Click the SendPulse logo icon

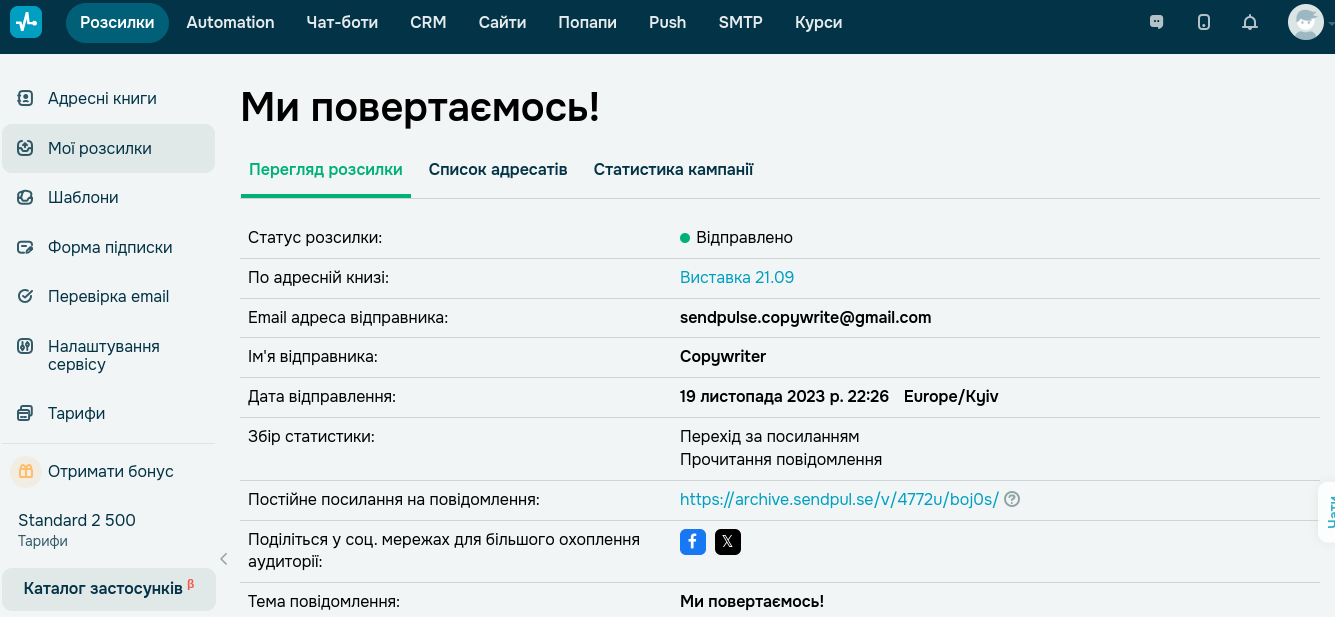point(26,22)
